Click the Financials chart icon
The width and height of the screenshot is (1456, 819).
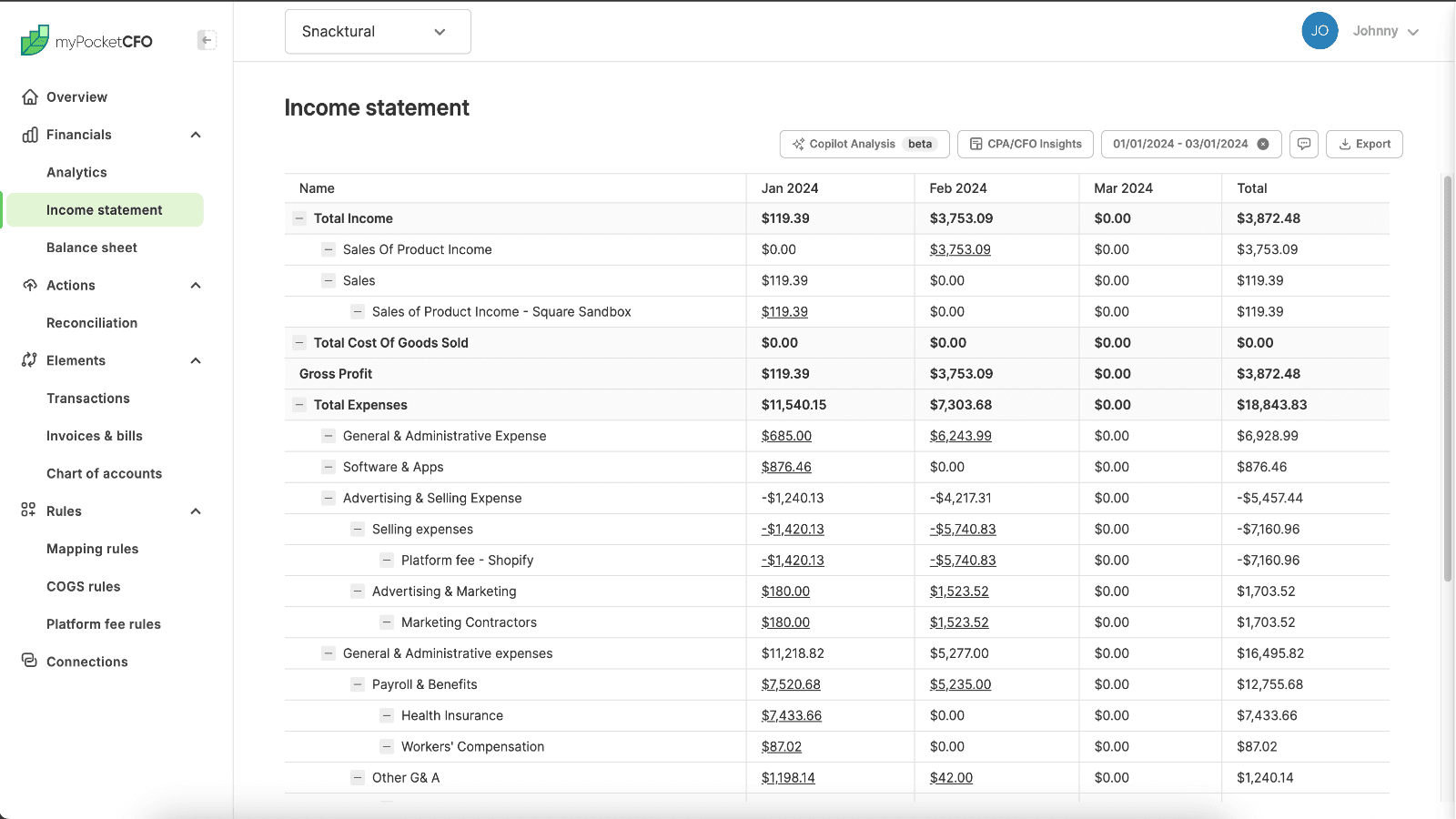click(x=30, y=134)
